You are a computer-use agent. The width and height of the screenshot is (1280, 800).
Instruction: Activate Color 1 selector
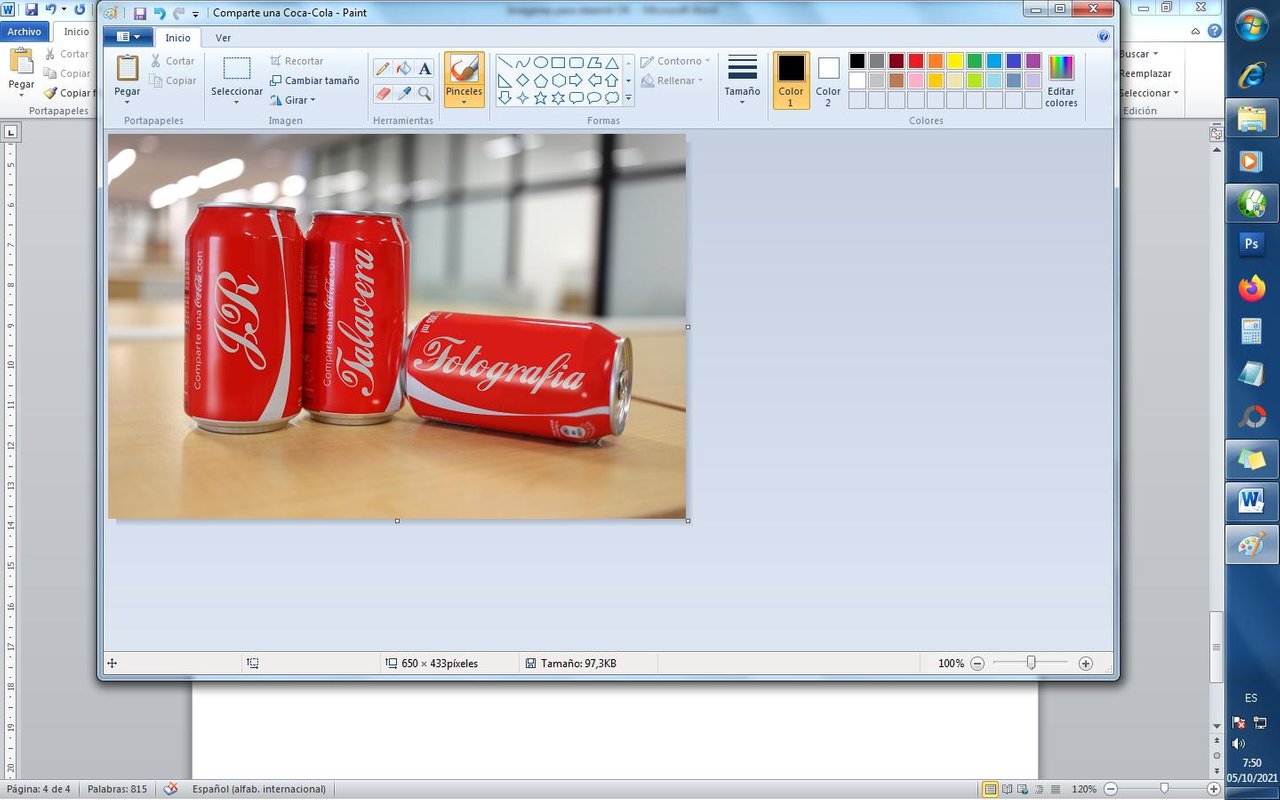pyautogui.click(x=791, y=80)
